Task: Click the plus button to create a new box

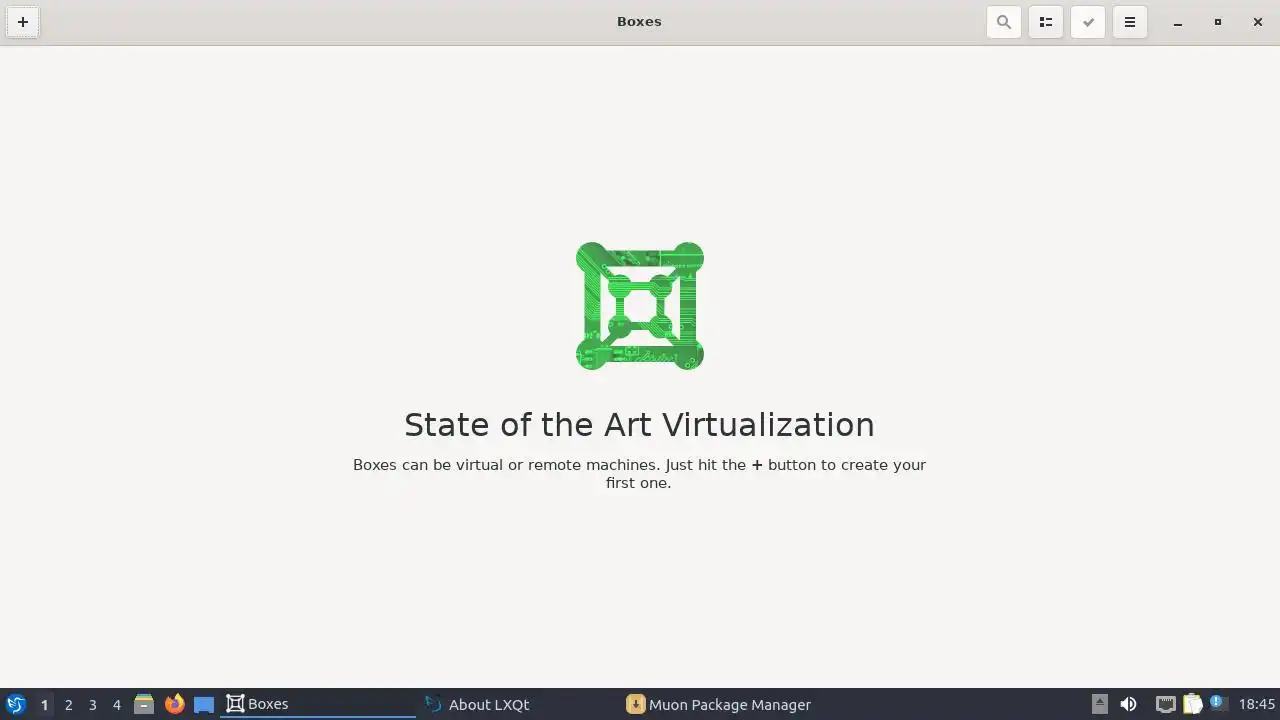Action: [22, 22]
